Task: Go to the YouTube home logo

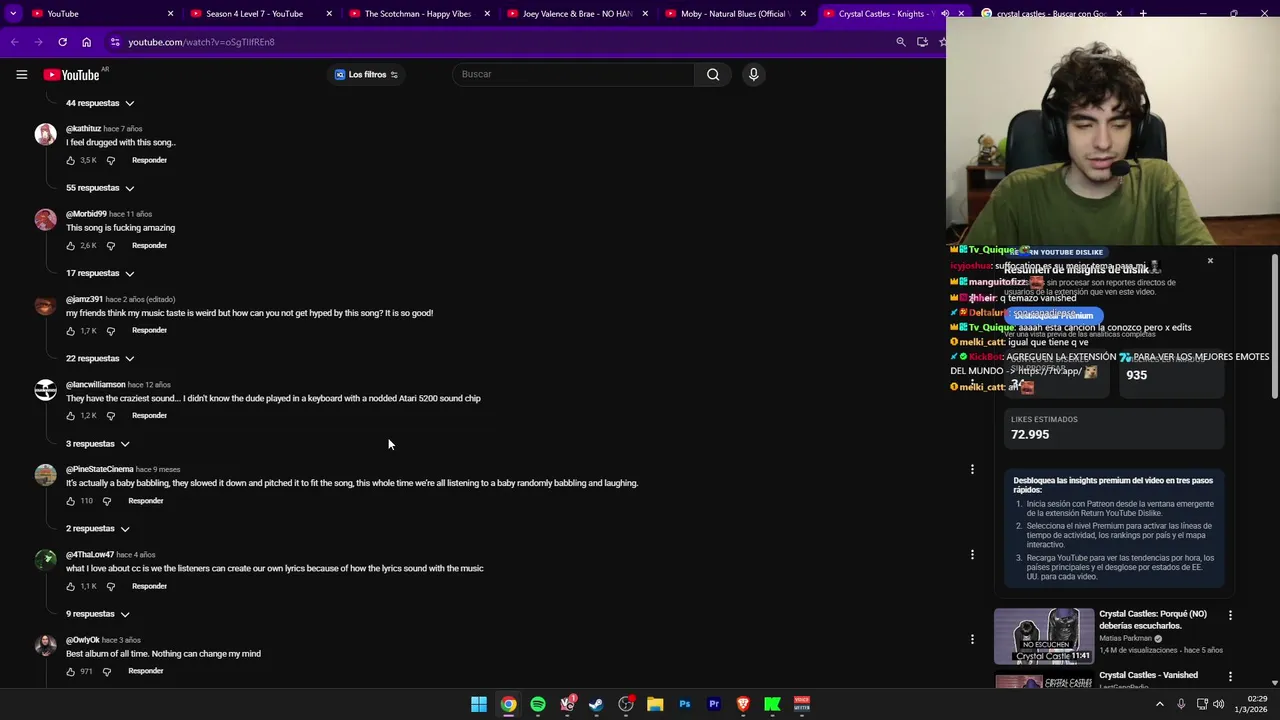Action: tap(71, 74)
